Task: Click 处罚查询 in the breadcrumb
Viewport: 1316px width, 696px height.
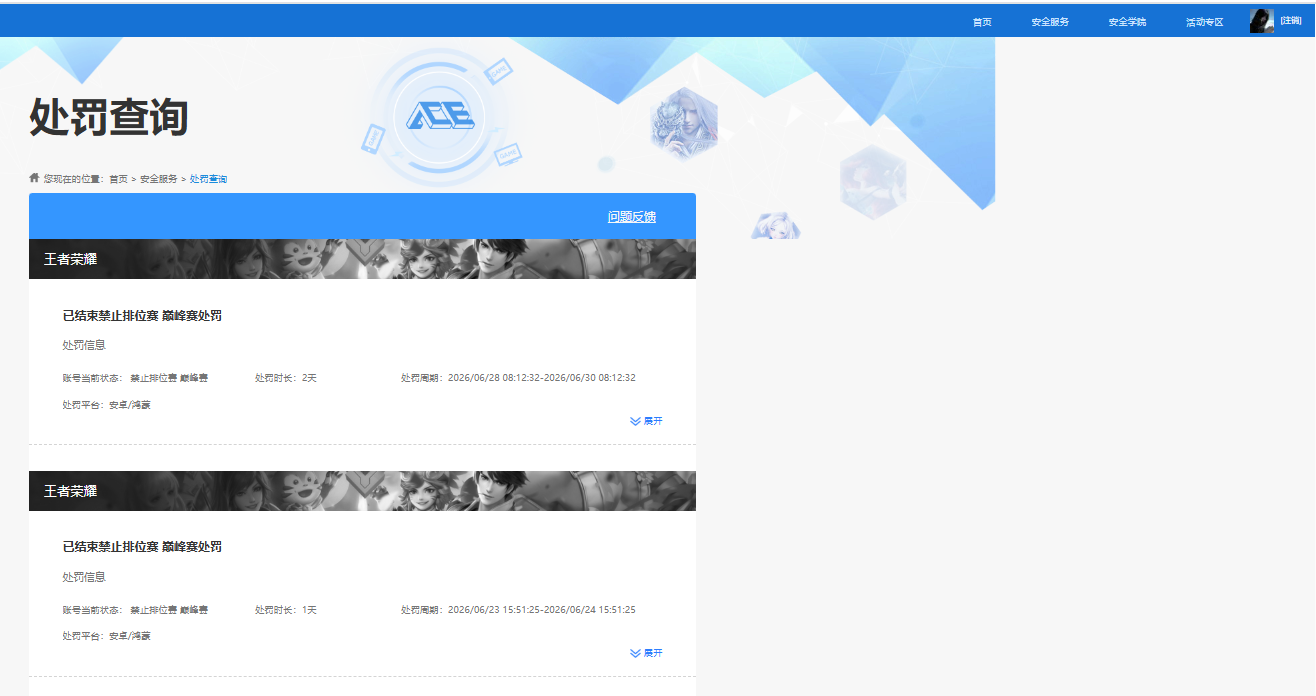Action: tap(208, 179)
